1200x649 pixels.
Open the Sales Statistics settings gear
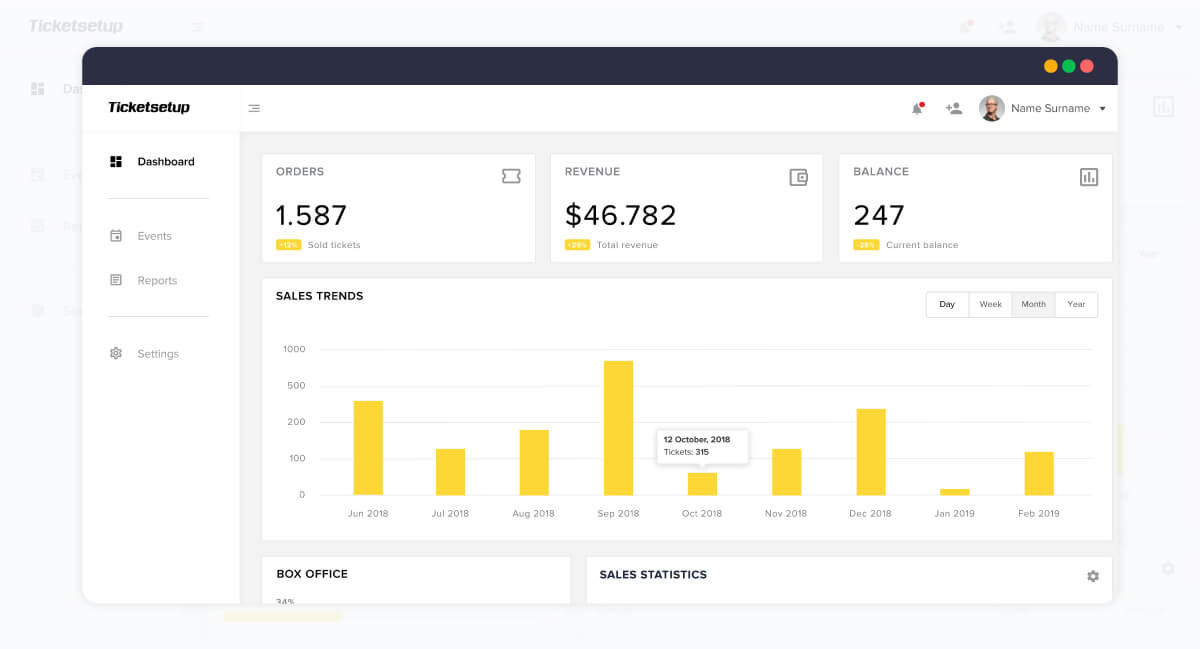click(1092, 577)
